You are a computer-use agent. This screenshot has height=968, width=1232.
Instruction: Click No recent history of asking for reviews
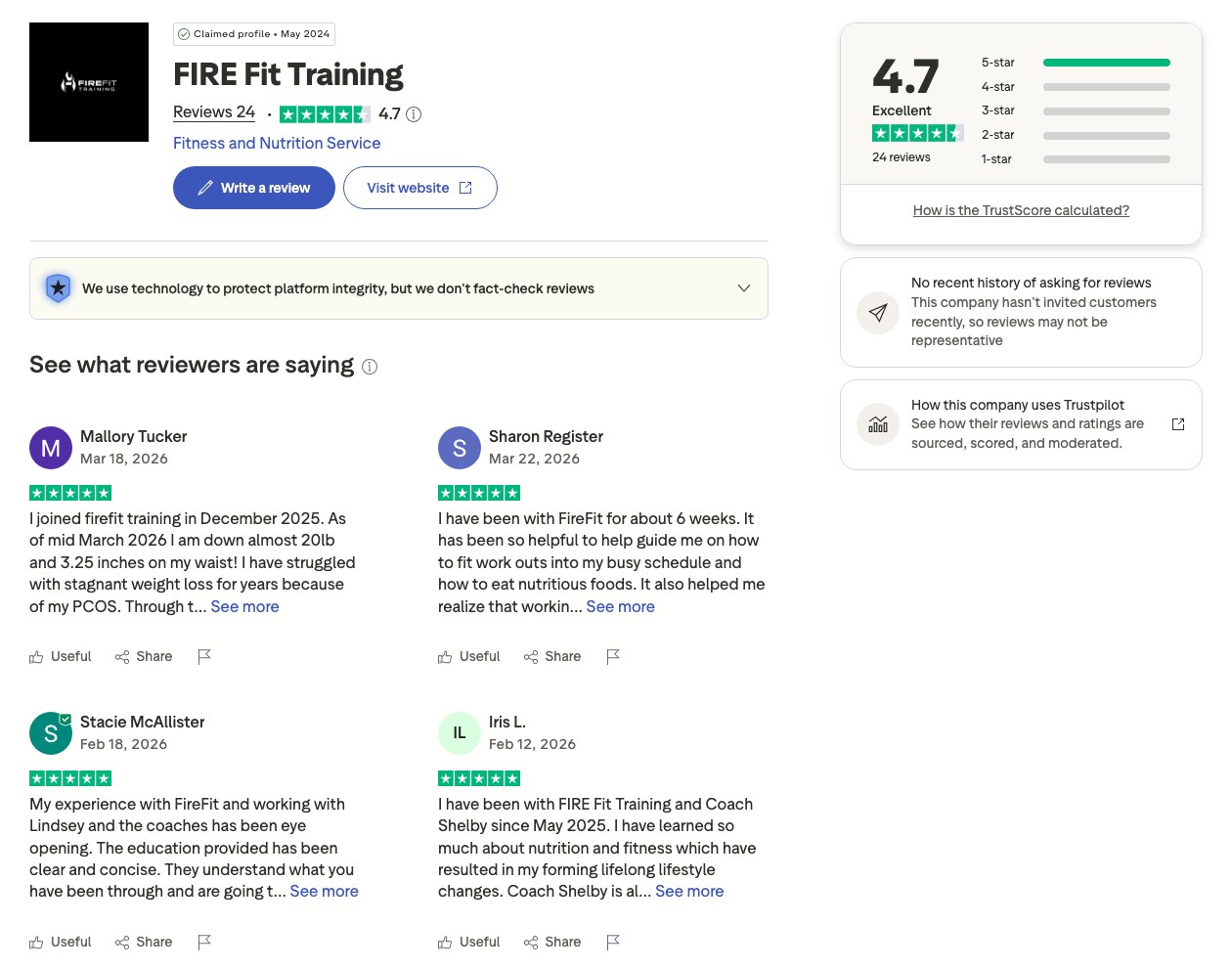(x=1031, y=283)
